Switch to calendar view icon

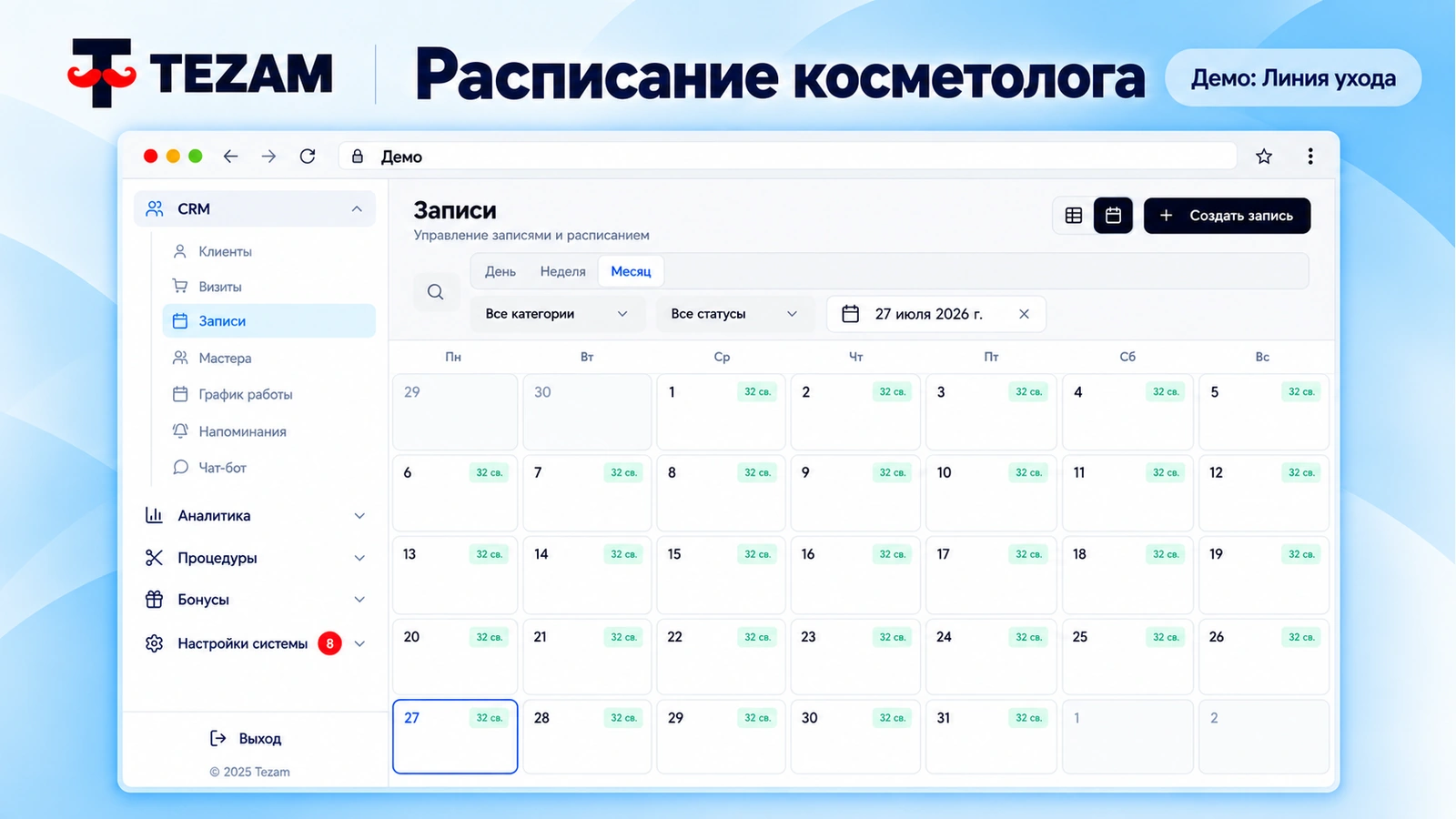click(1113, 216)
